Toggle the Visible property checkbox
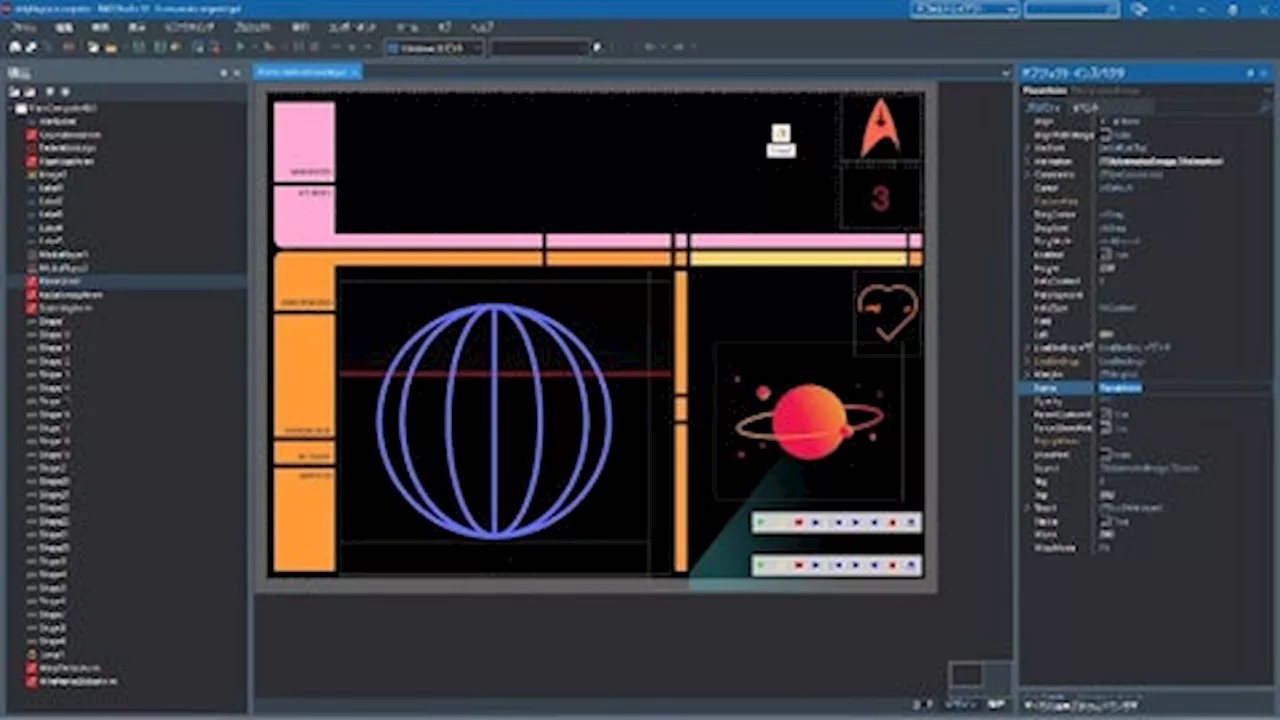Viewport: 1280px width, 720px height. [1105, 521]
